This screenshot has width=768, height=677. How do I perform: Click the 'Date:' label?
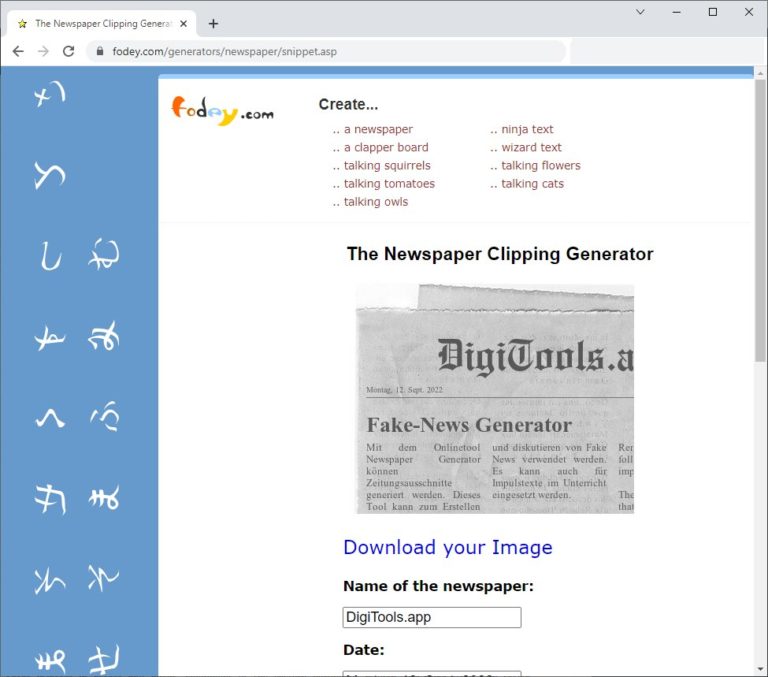tap(364, 650)
